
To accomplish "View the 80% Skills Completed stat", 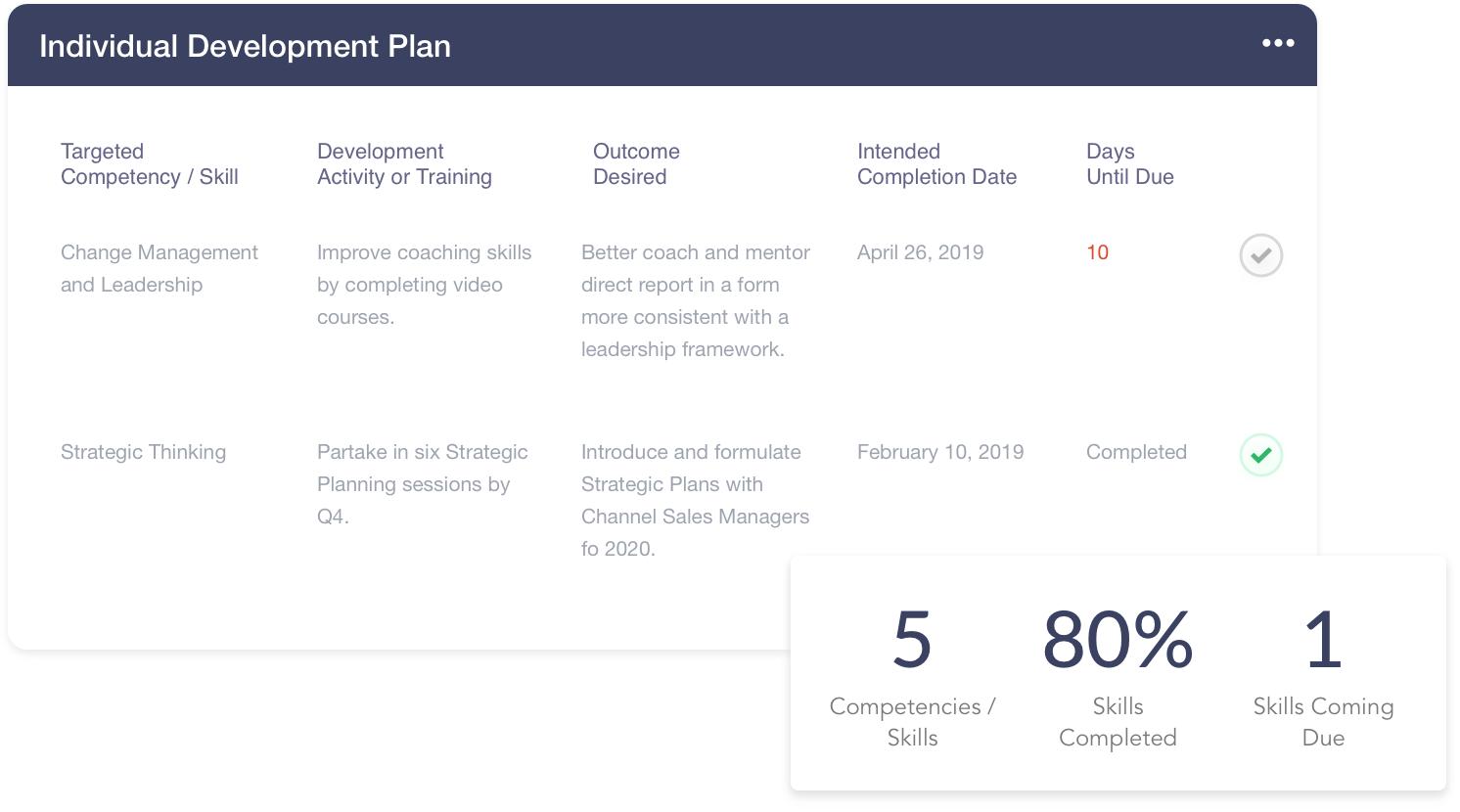I will point(1118,677).
